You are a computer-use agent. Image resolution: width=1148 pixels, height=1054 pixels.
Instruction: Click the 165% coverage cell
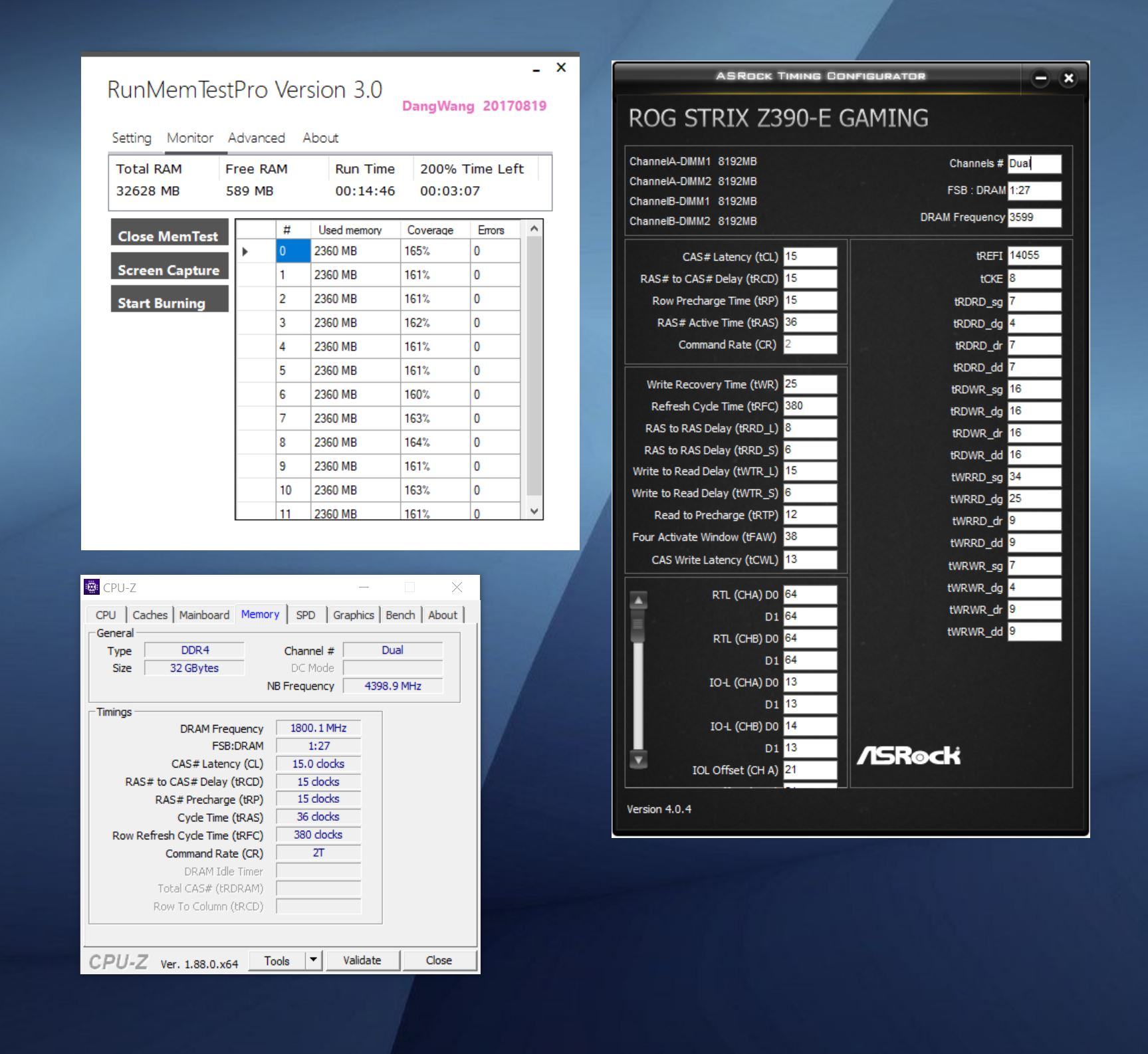coord(435,251)
